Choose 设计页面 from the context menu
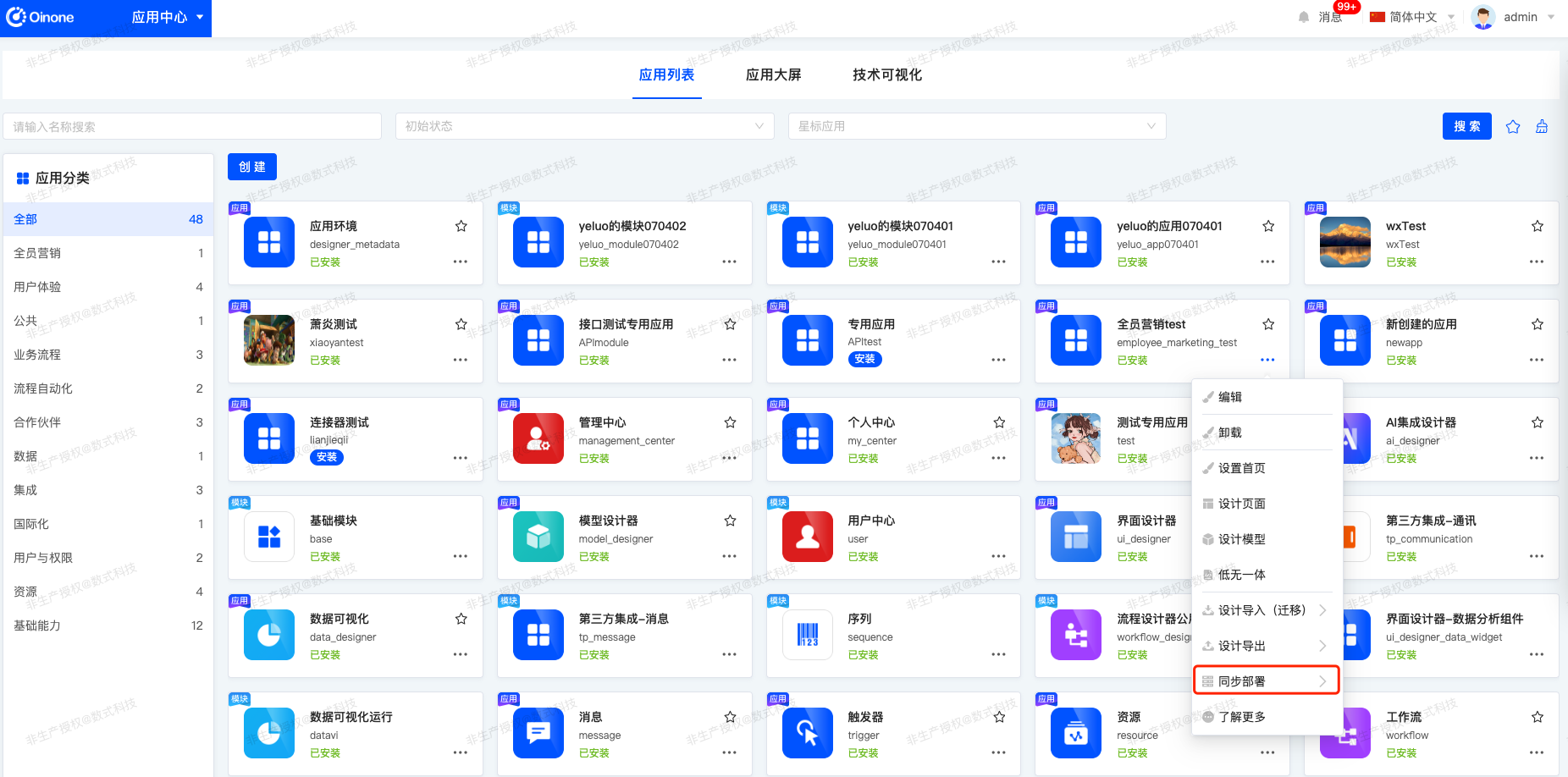The height and width of the screenshot is (777, 1568). 1267,504
